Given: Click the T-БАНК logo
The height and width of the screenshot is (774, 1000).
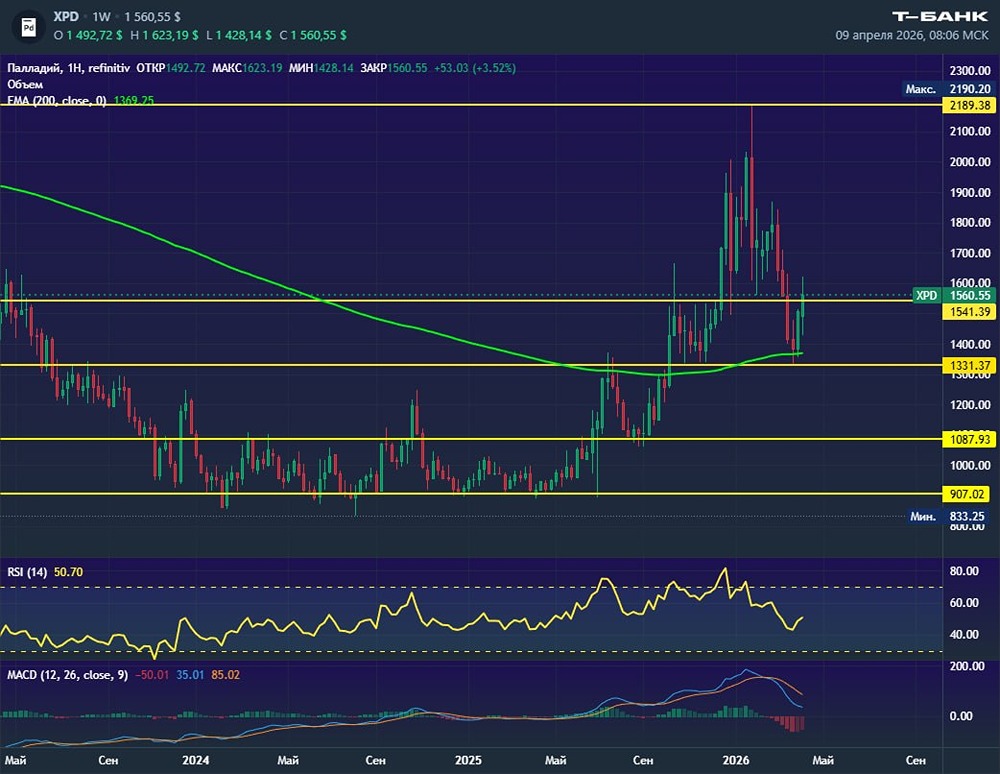Looking at the screenshot, I should click(939, 16).
